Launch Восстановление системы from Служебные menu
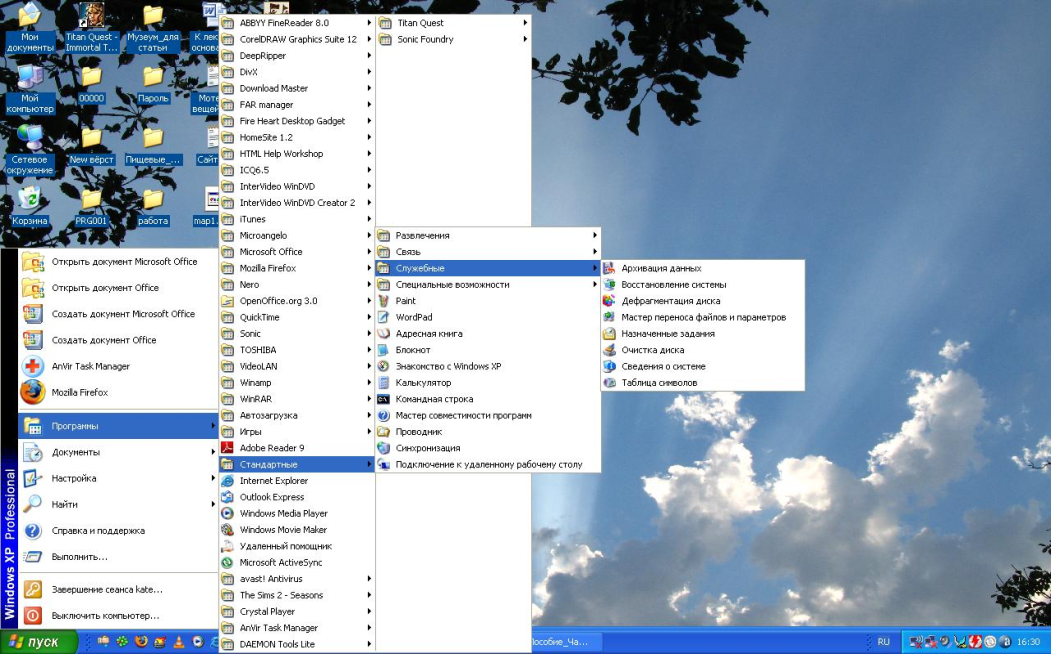Screen dimensions: 1051x654 tap(702, 285)
